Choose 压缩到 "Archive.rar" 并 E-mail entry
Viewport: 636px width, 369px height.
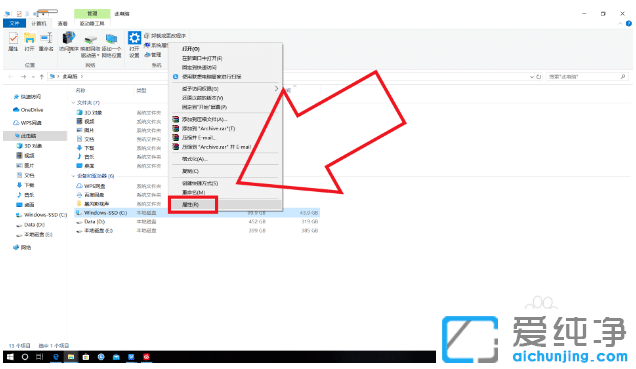tap(225, 147)
